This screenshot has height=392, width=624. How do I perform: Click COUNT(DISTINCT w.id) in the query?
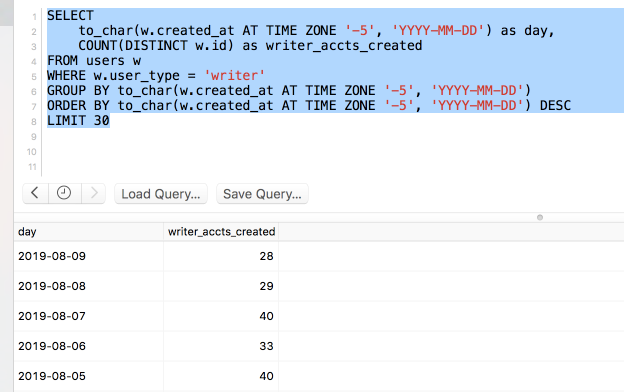pos(156,45)
